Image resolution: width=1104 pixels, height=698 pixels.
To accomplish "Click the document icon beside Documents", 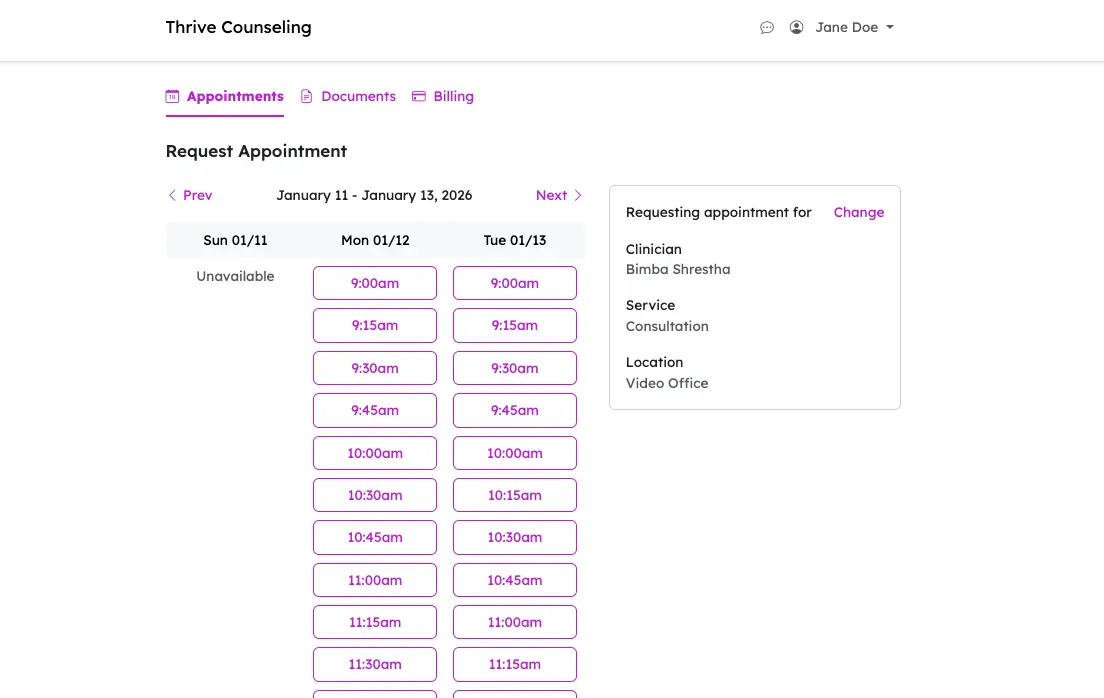I will [307, 97].
